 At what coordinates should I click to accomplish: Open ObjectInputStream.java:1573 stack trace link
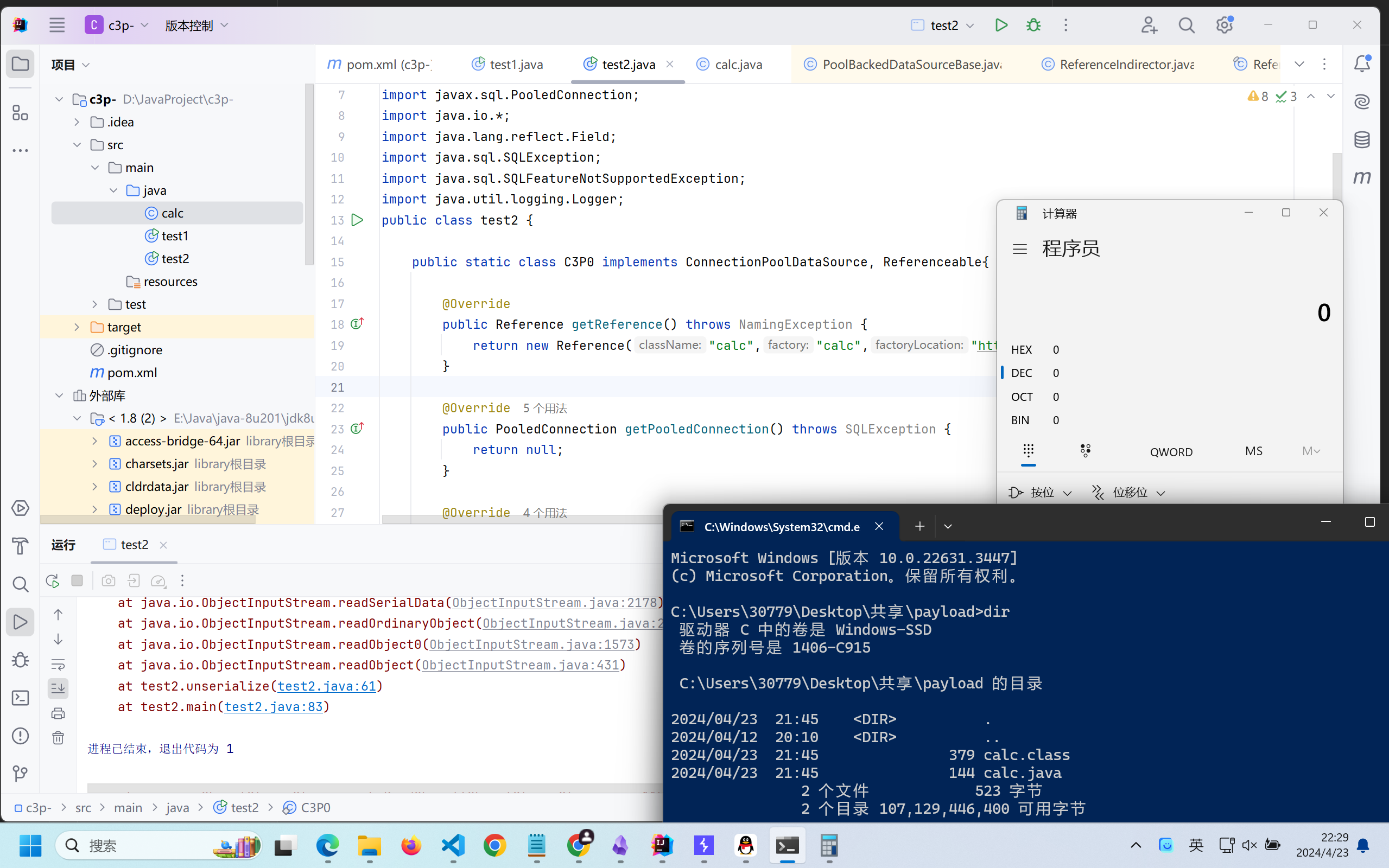[532, 644]
